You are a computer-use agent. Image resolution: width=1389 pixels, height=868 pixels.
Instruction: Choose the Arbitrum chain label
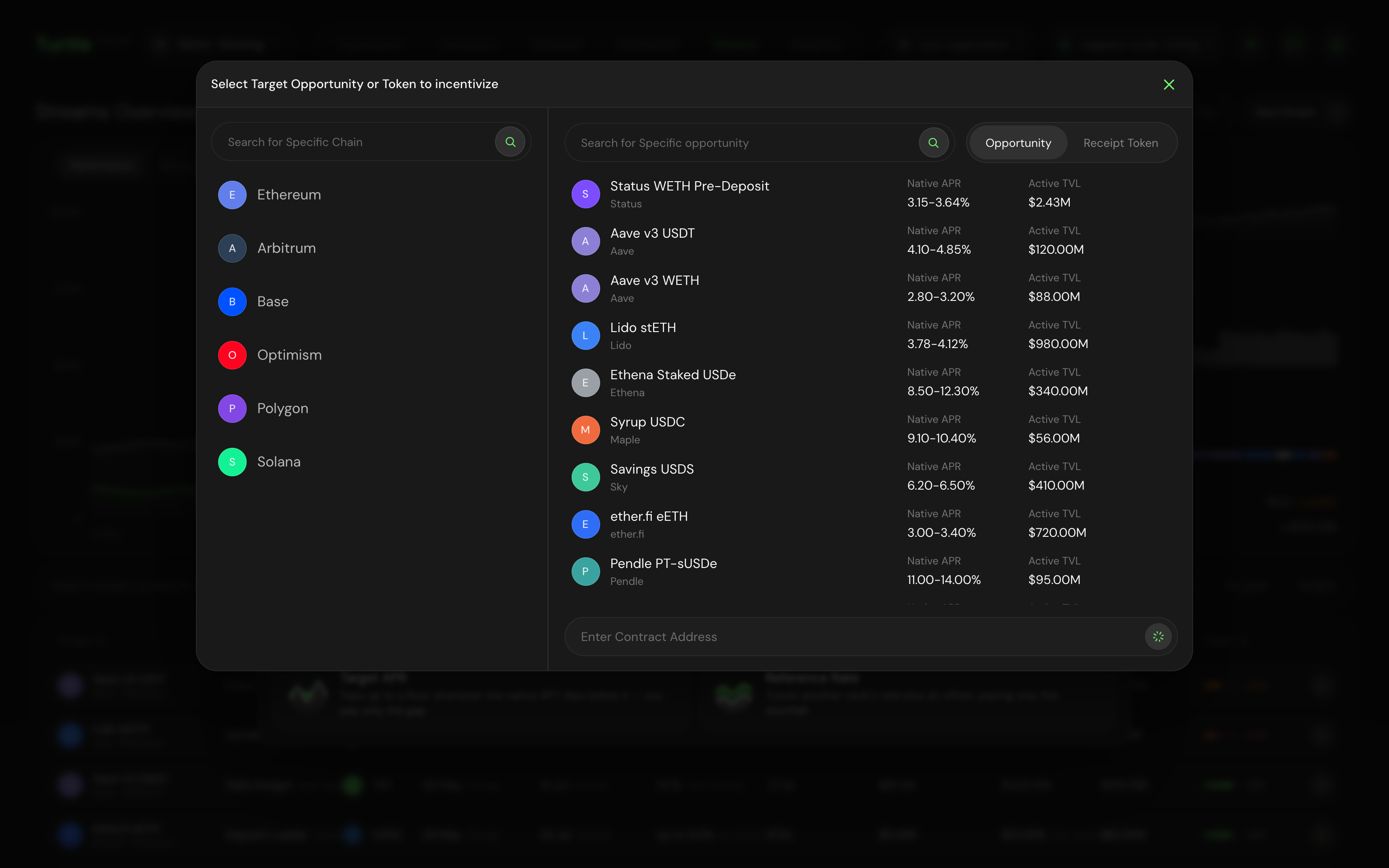(x=286, y=248)
